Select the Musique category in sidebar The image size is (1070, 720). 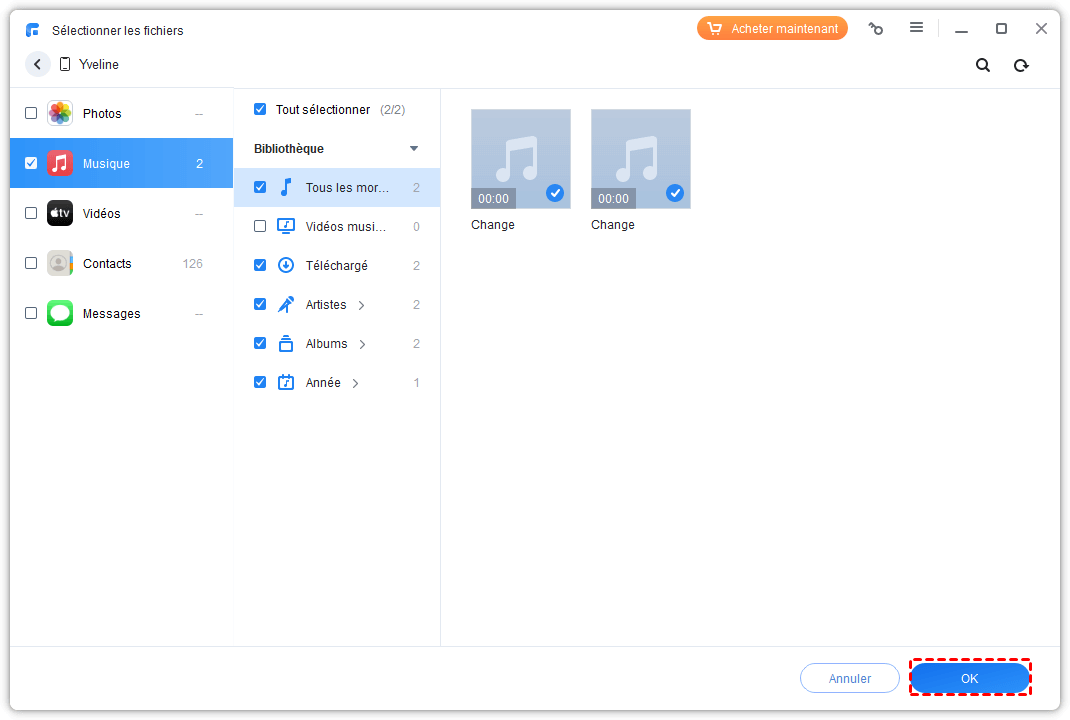click(x=106, y=163)
